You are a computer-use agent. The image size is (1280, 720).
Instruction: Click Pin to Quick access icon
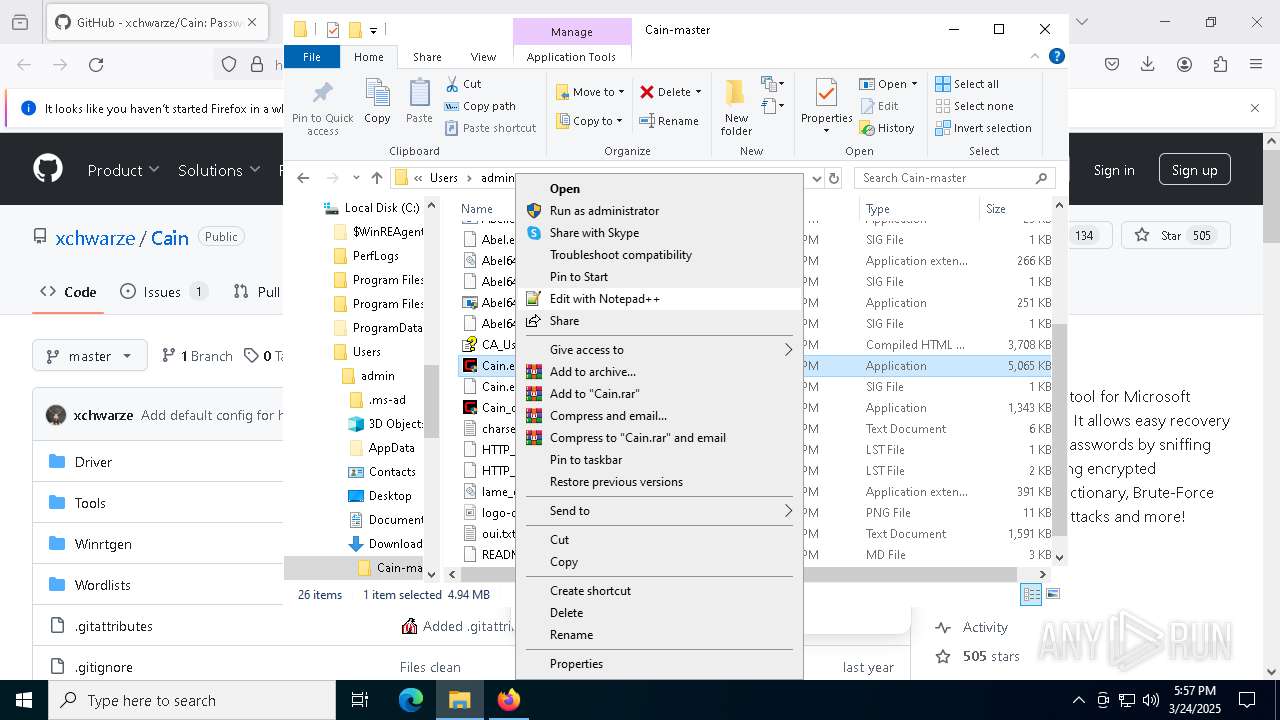[x=322, y=107]
